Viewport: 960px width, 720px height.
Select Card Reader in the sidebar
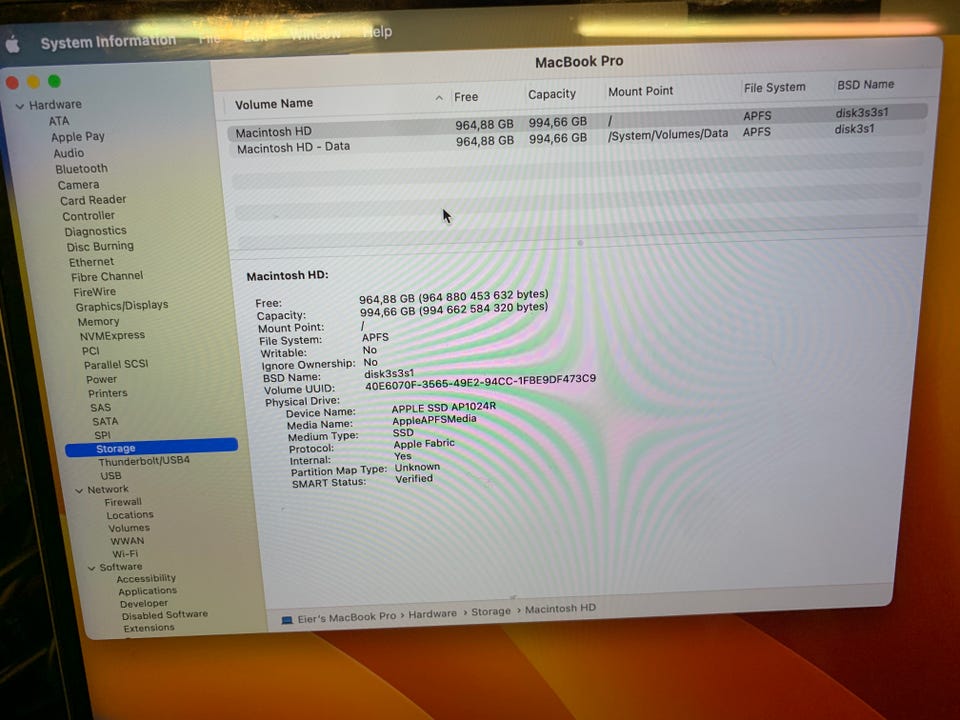coord(93,200)
